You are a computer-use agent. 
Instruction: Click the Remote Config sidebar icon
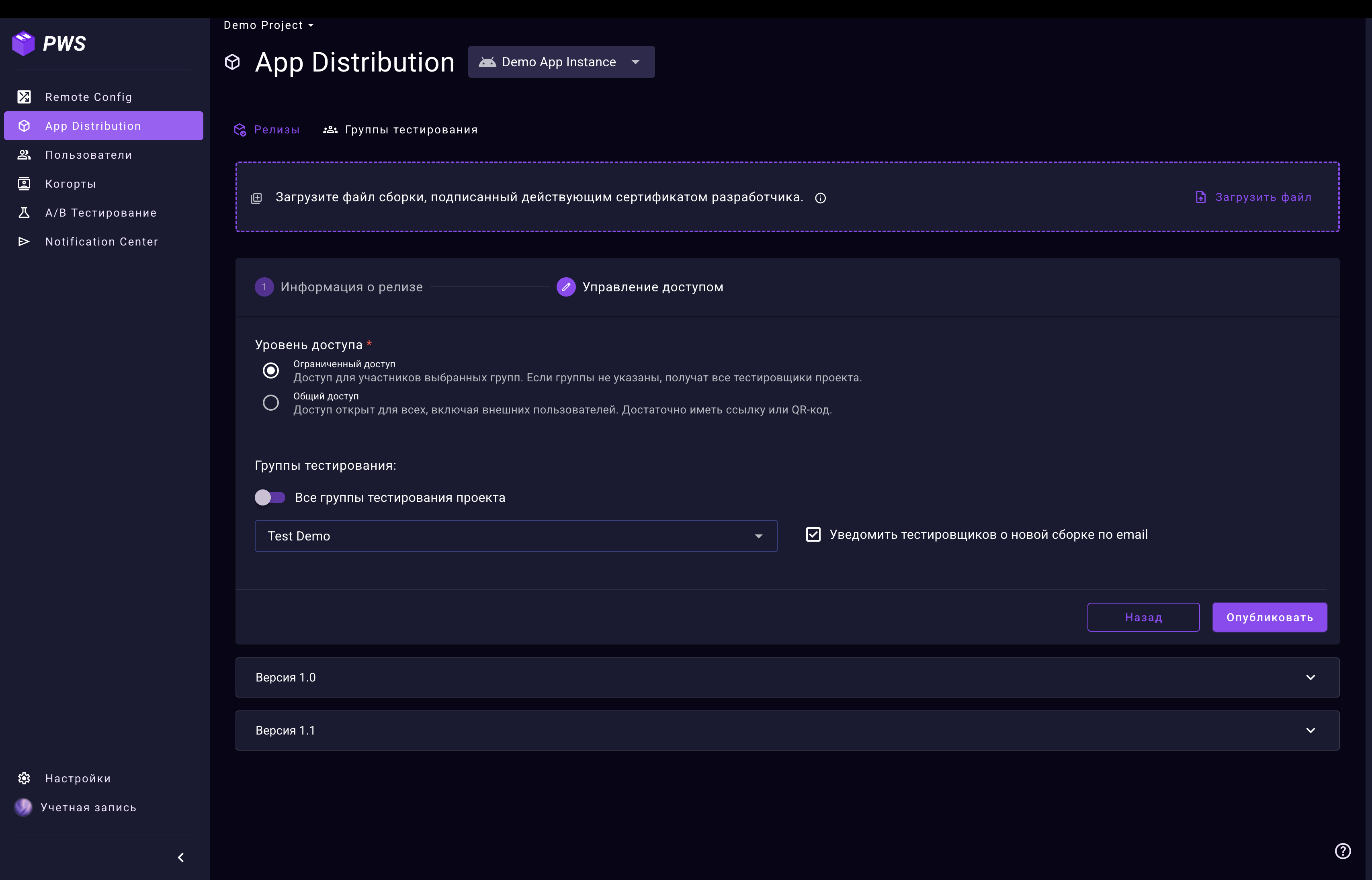(24, 97)
